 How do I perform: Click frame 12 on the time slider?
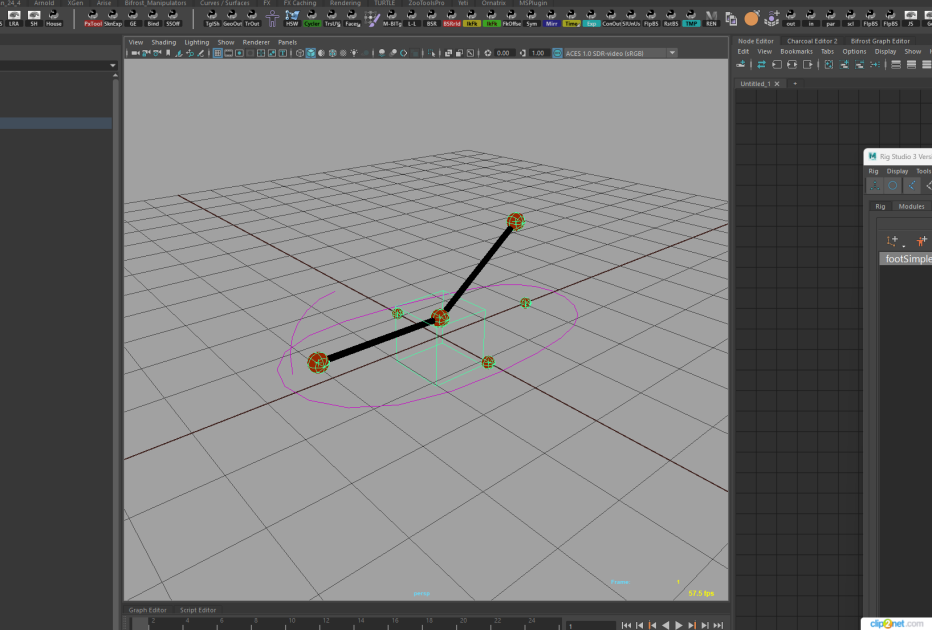[326, 623]
